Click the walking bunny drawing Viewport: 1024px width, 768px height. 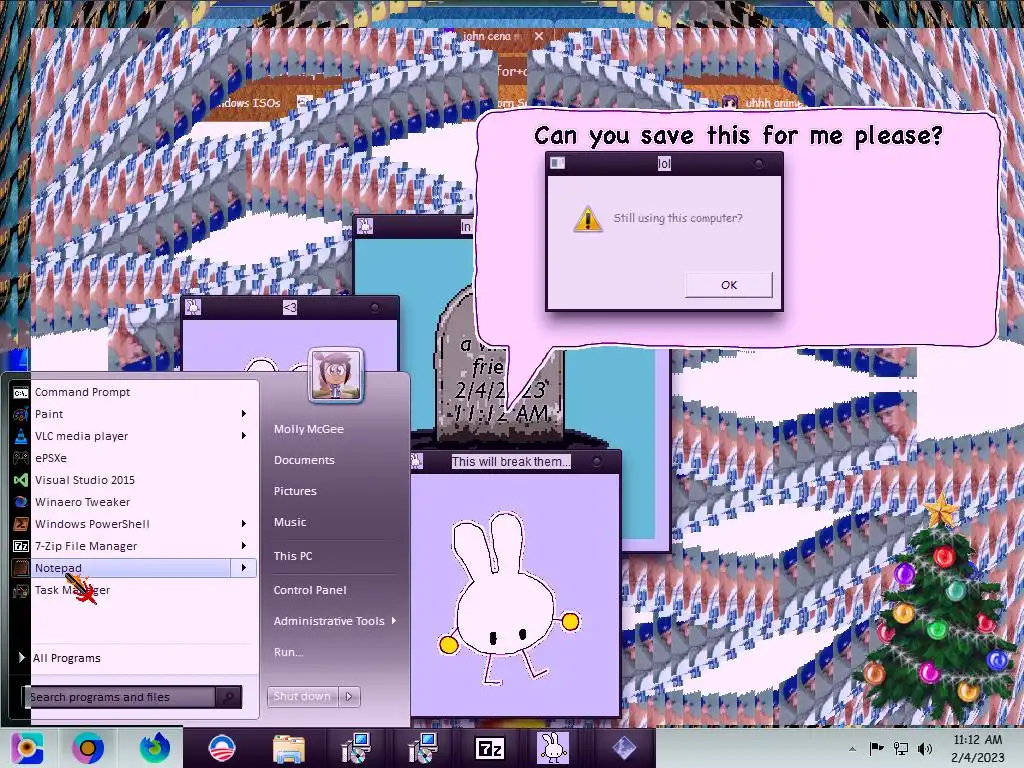coord(508,598)
